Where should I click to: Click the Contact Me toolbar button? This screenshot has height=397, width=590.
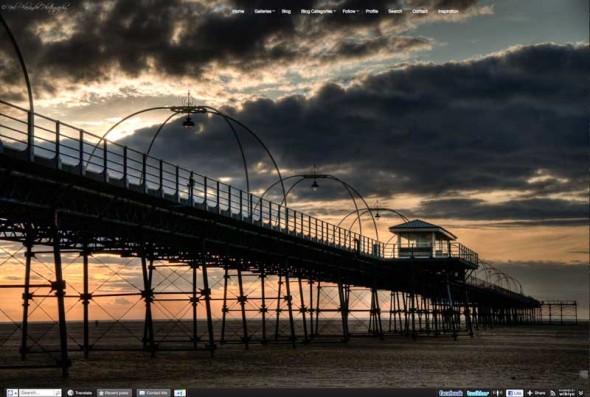[x=154, y=393]
